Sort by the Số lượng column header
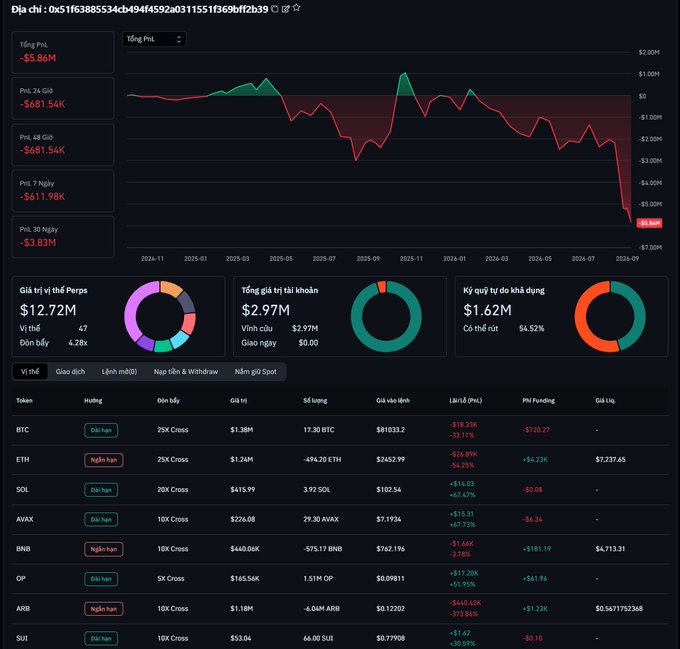Screen dimensions: 680x649 [x=315, y=401]
